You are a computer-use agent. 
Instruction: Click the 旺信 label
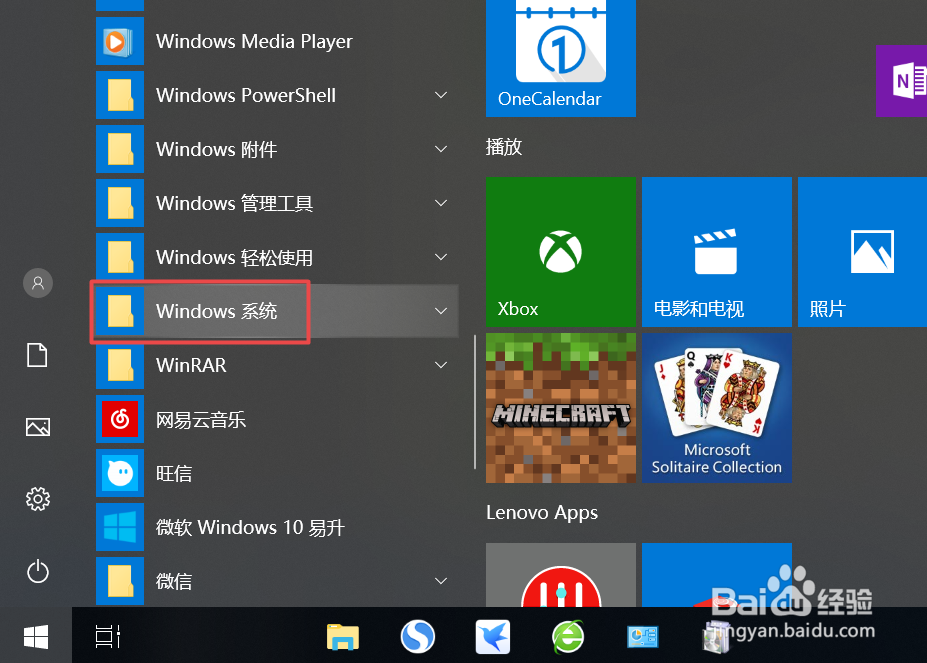[x=174, y=473]
